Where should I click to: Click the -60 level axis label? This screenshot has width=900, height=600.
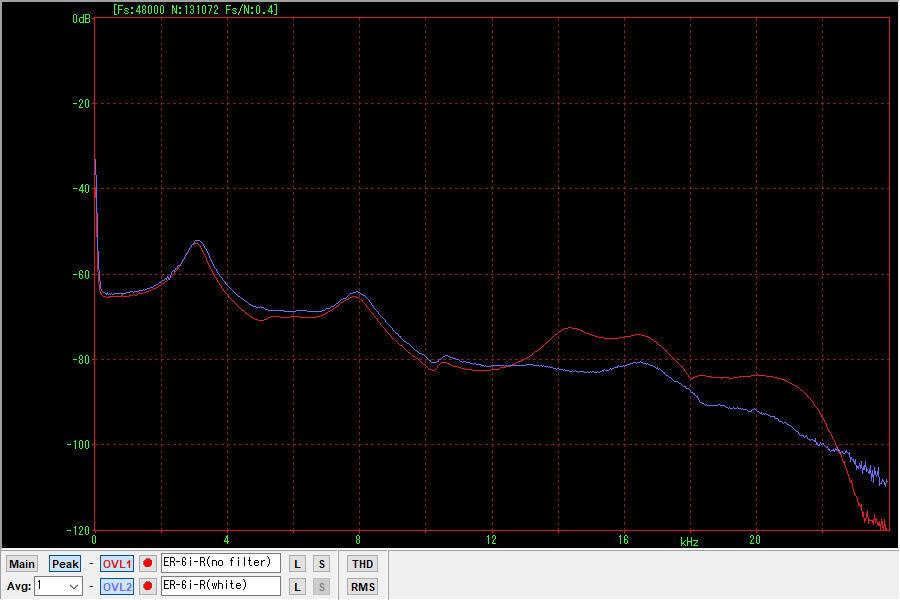[x=80, y=274]
